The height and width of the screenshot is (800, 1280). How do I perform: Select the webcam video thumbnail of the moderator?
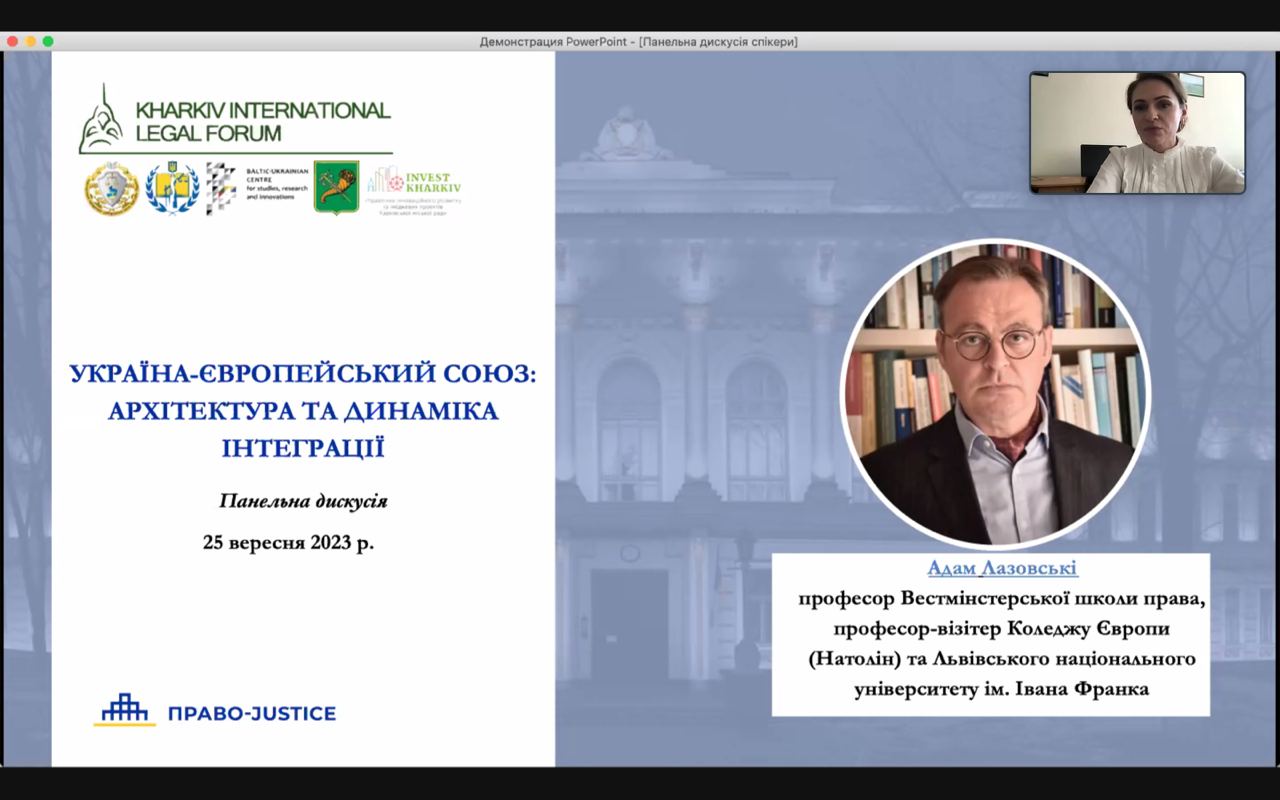click(x=1137, y=132)
